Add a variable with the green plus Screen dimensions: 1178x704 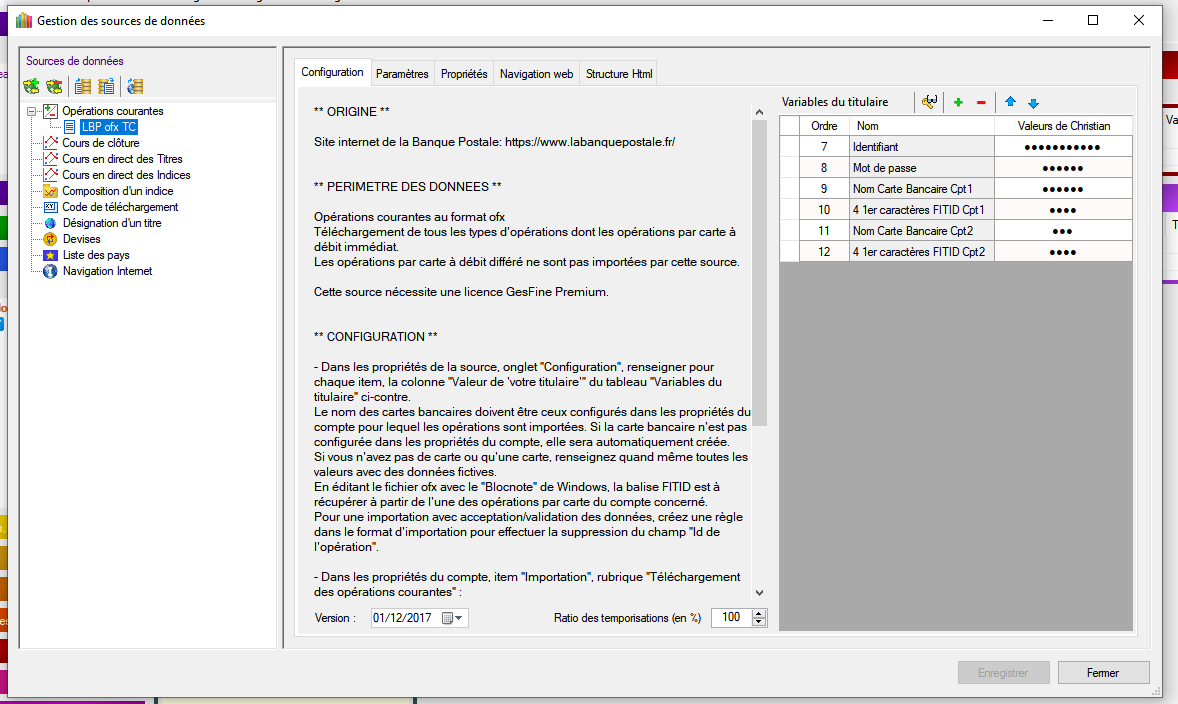pyautogui.click(x=958, y=102)
